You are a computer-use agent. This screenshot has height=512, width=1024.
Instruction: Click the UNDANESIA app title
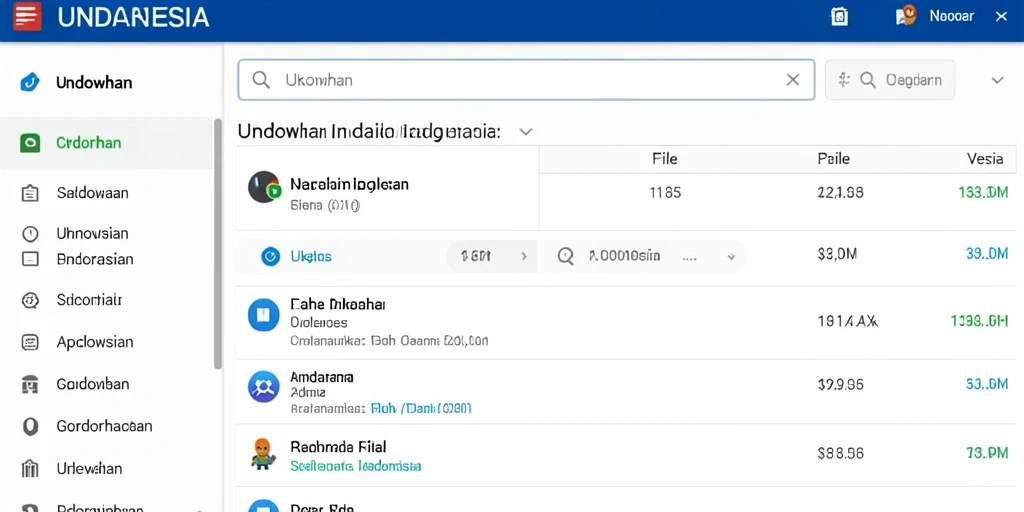pos(133,17)
